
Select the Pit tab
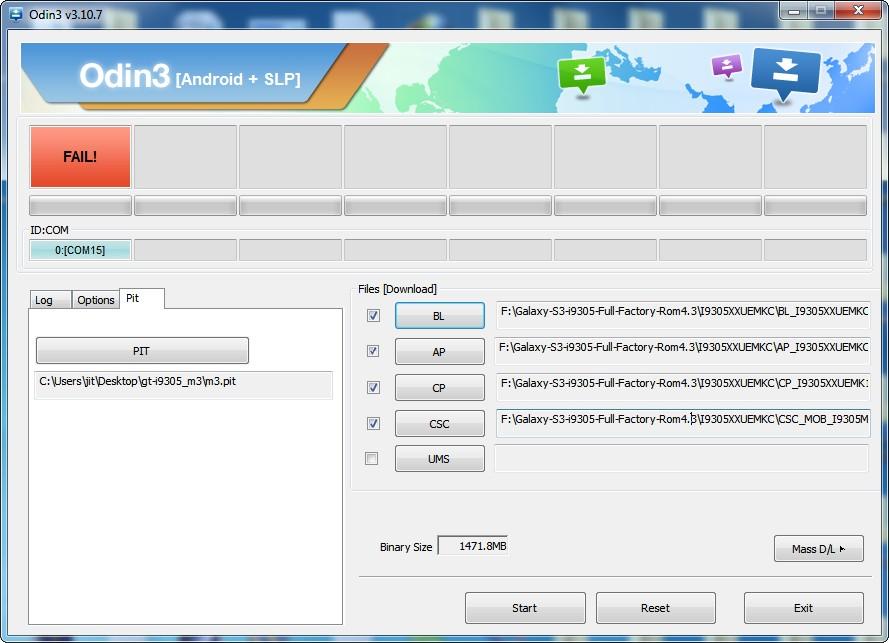(142, 298)
